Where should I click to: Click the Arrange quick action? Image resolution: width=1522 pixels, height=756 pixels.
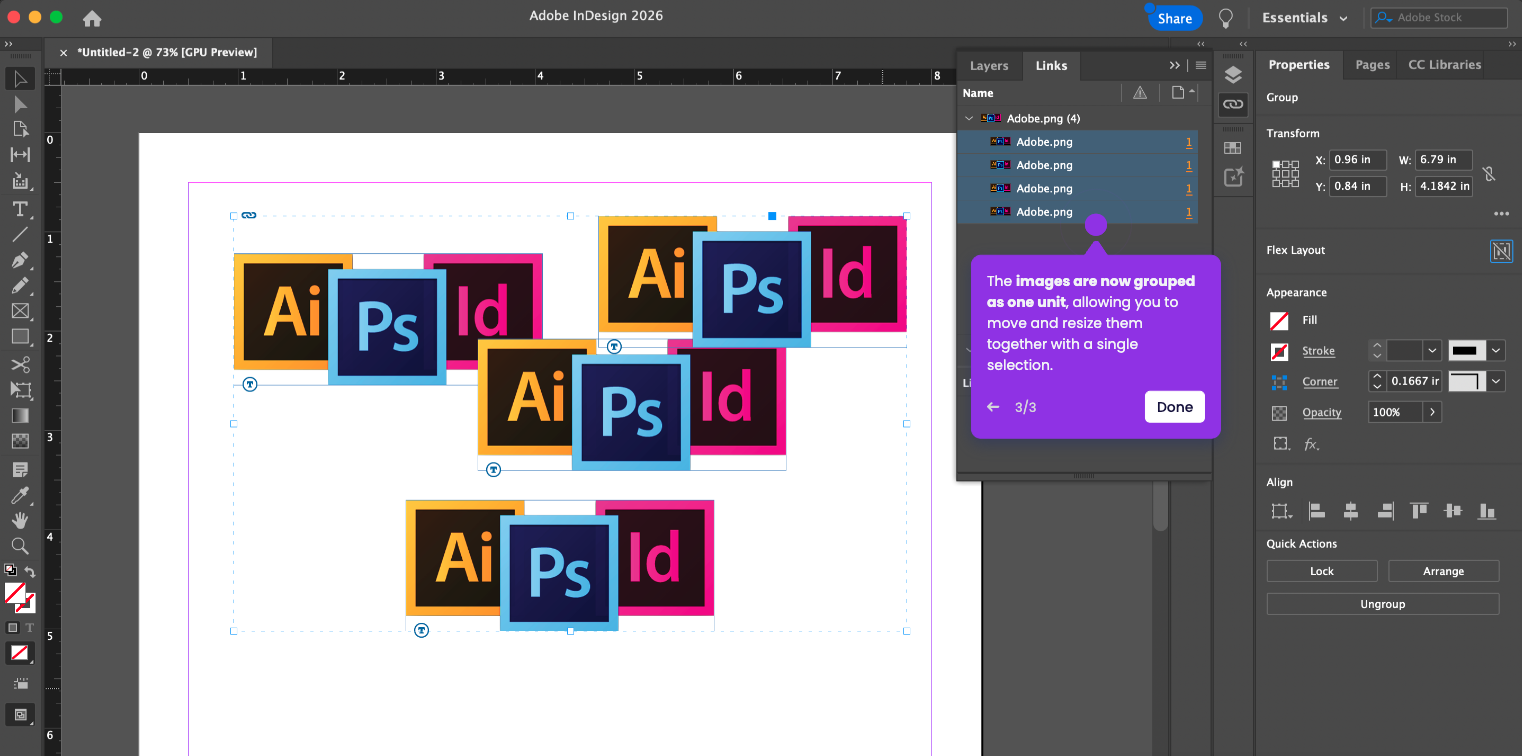coord(1443,571)
